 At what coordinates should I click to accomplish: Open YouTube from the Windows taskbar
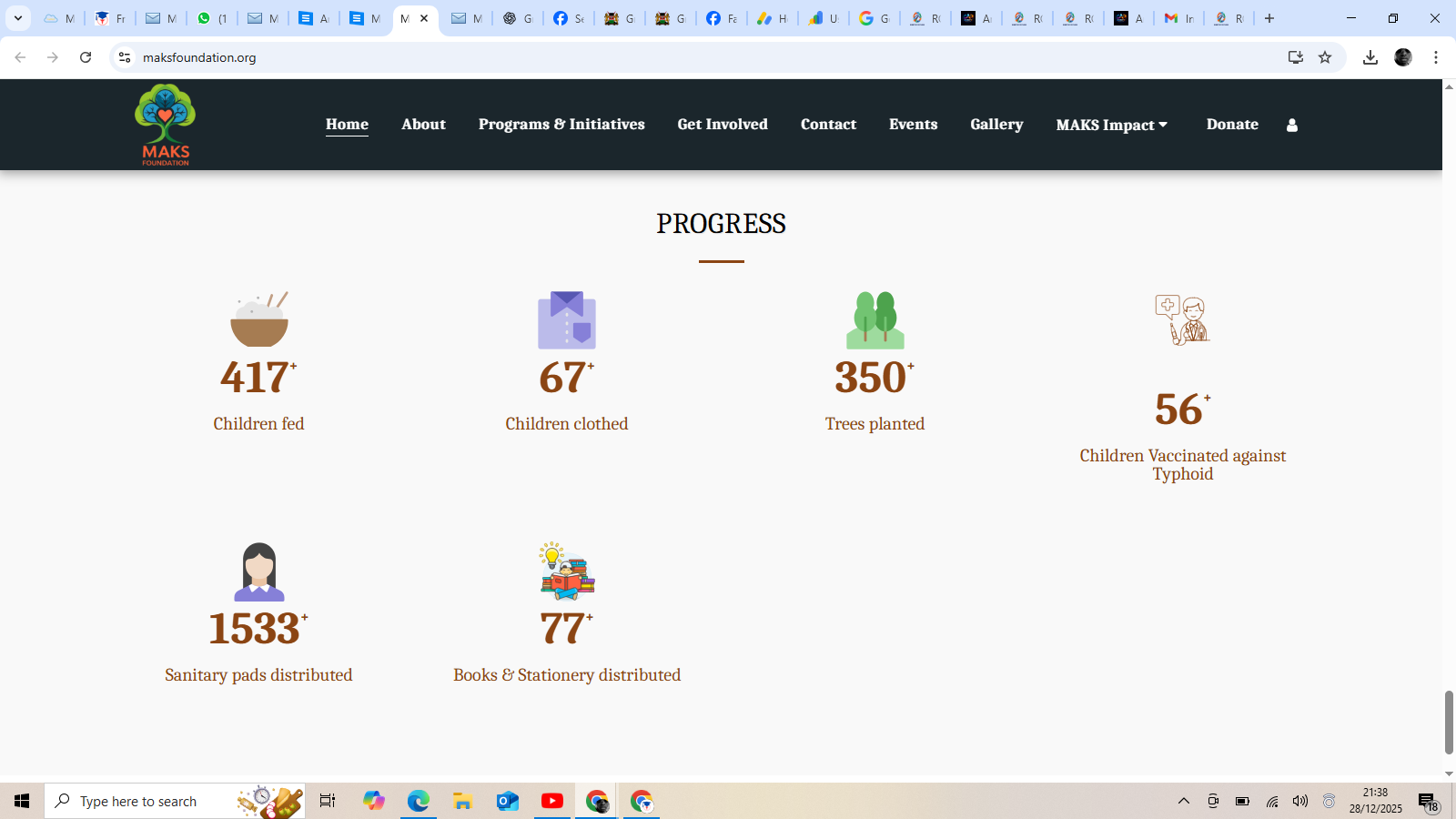552,801
